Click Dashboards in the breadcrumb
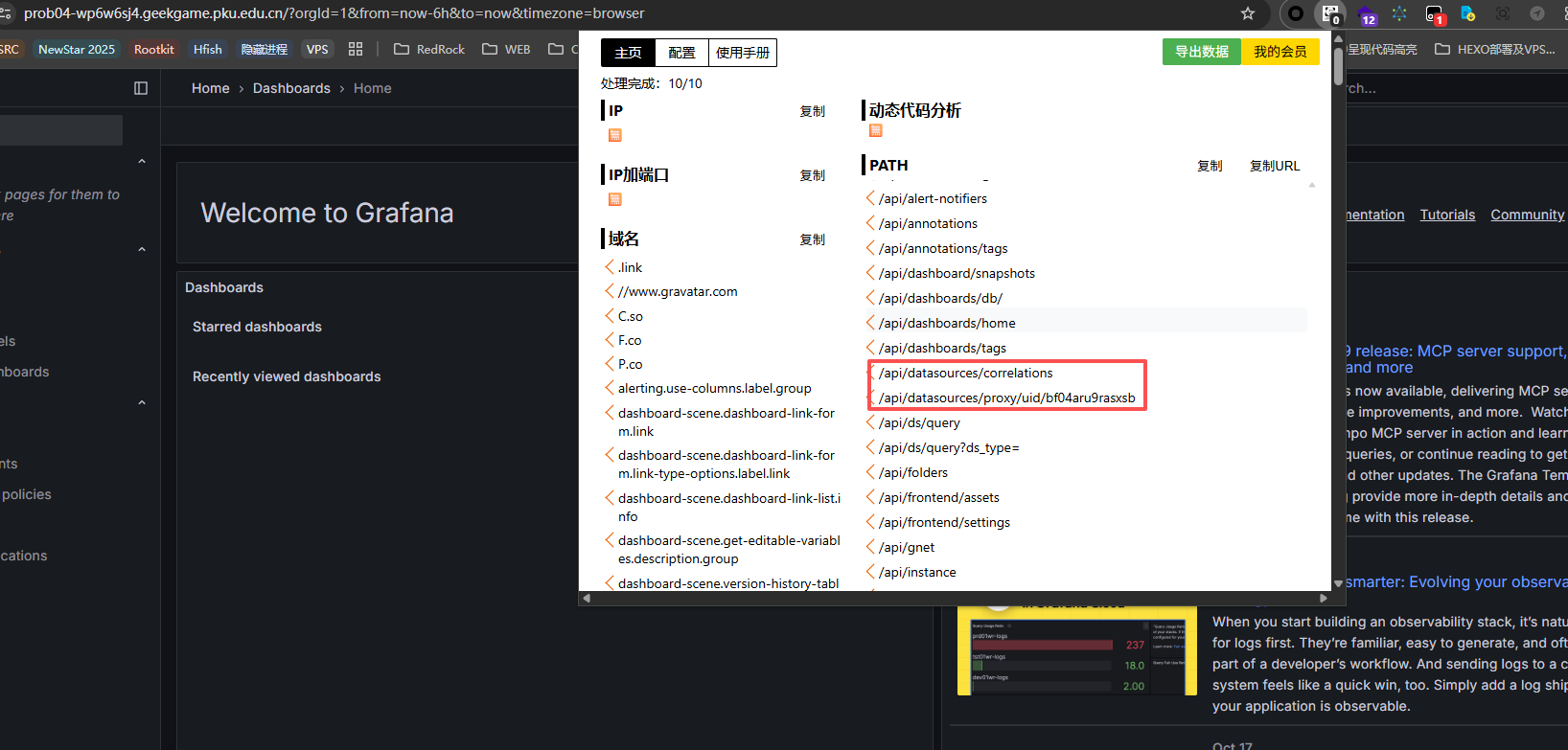Screen dimensions: 1568x750 point(291,88)
